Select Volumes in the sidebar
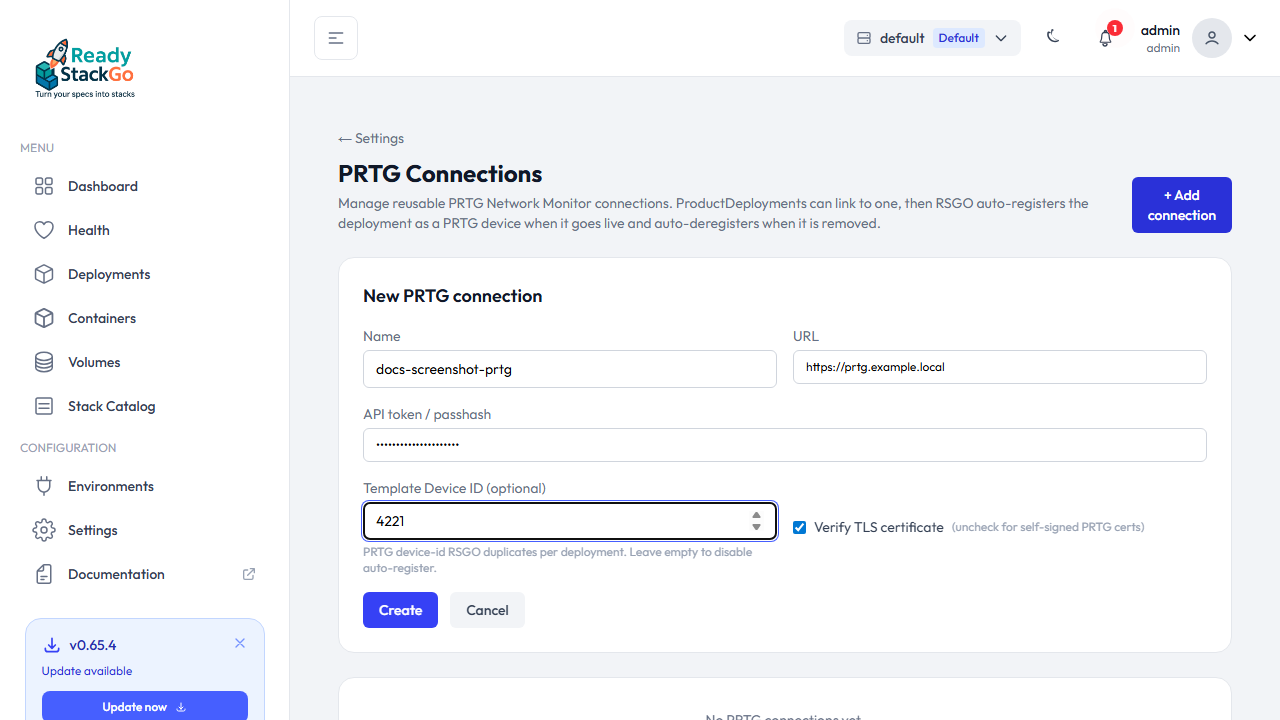This screenshot has width=1280, height=720. pyautogui.click(x=145, y=362)
